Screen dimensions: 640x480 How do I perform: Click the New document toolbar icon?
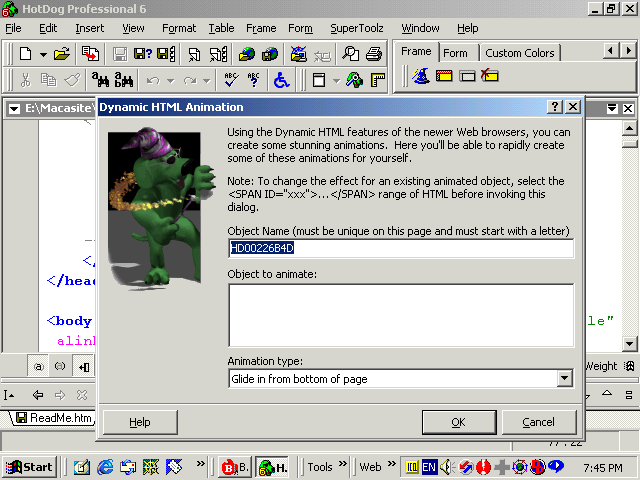pyautogui.click(x=26, y=54)
